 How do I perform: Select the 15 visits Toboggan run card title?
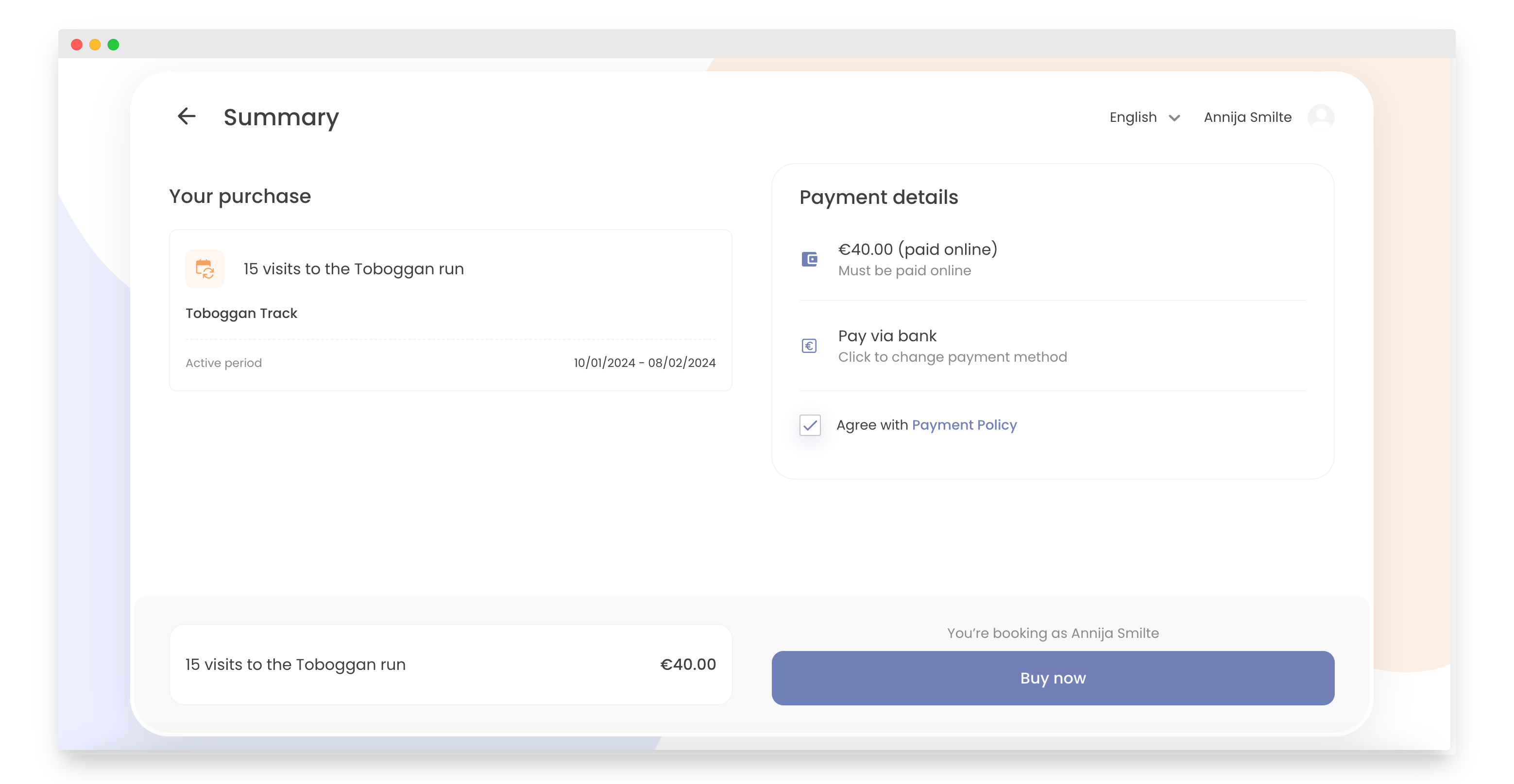(353, 269)
